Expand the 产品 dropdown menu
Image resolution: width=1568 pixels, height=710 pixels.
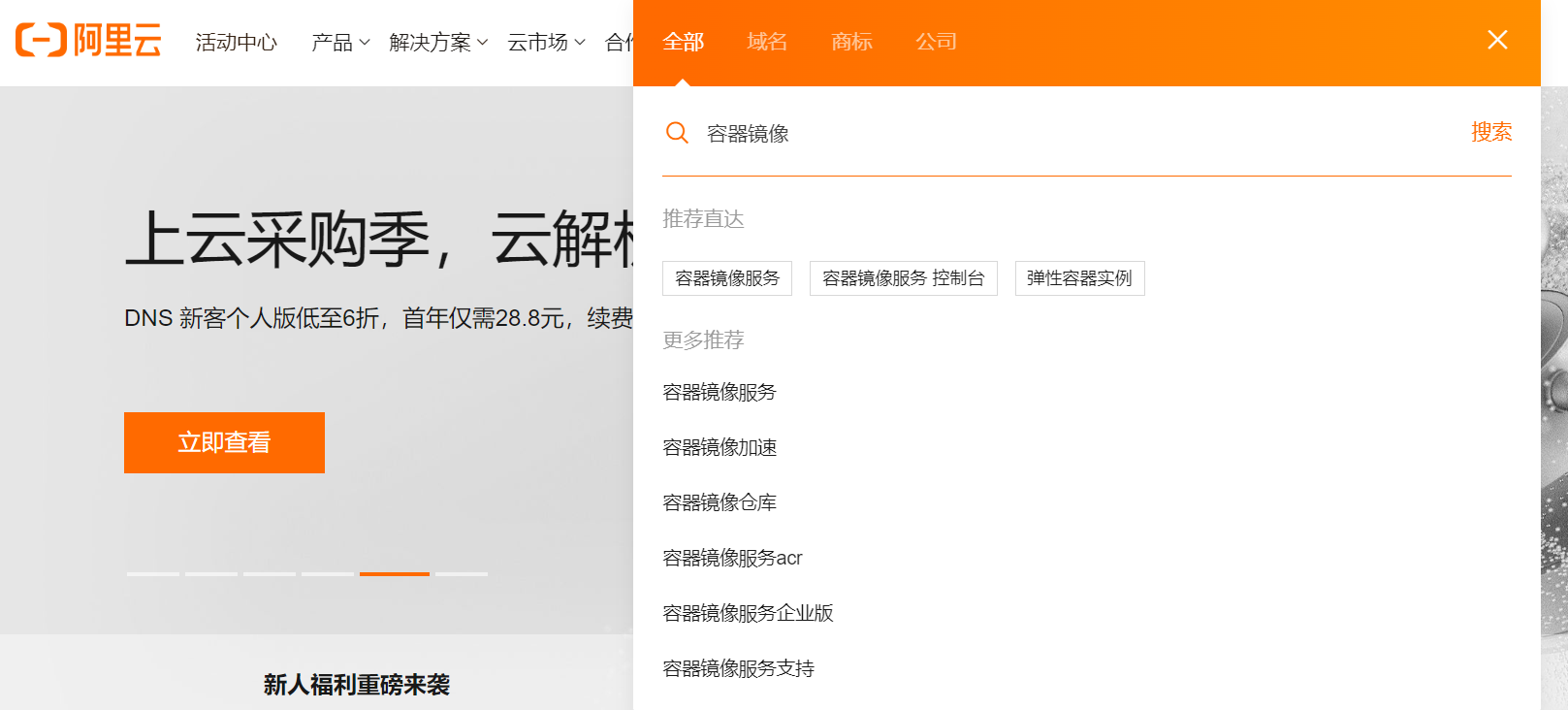[x=340, y=43]
